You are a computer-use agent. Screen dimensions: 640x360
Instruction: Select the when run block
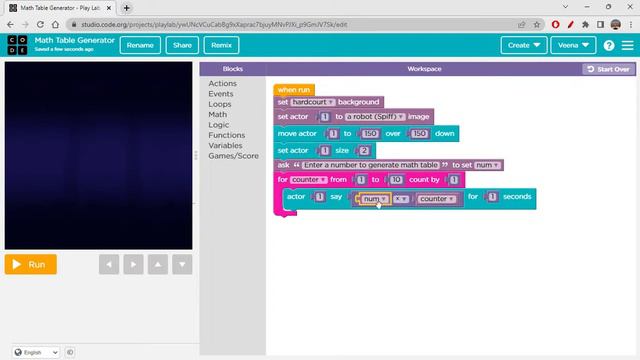(x=294, y=90)
